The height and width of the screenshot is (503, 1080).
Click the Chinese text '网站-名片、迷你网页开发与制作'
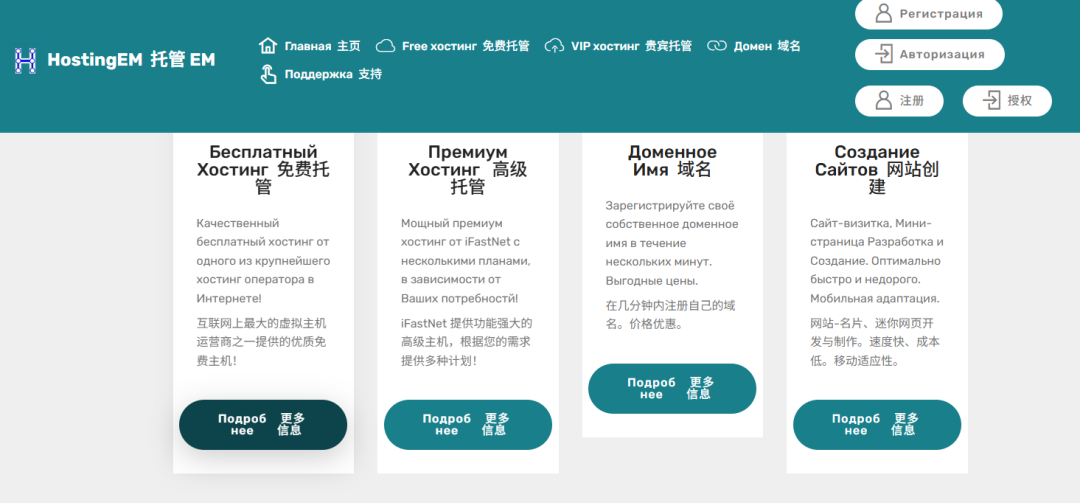pyautogui.click(x=875, y=341)
